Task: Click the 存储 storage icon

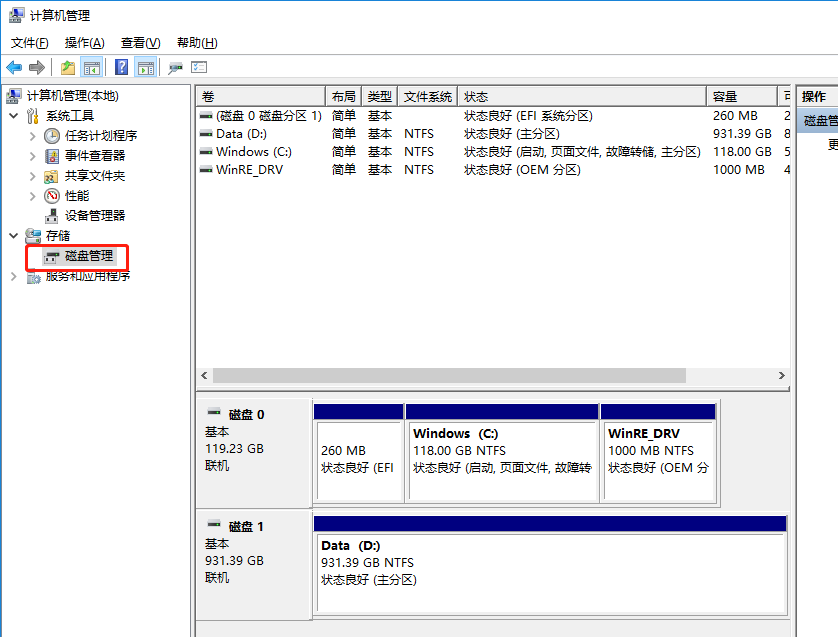Action: [33, 236]
